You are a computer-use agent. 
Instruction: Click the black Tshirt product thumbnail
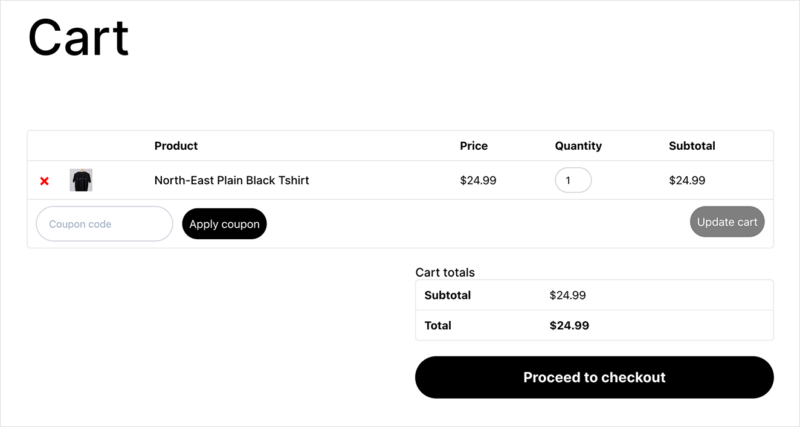pos(81,180)
